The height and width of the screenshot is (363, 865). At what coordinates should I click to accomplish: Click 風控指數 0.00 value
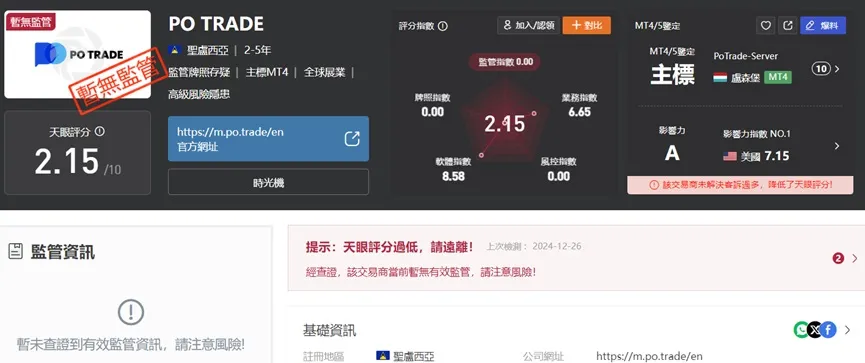(x=558, y=177)
